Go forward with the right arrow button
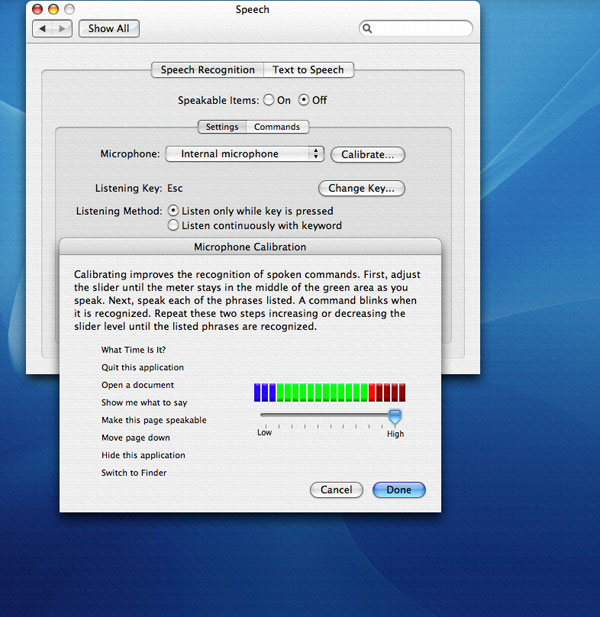 [x=62, y=29]
